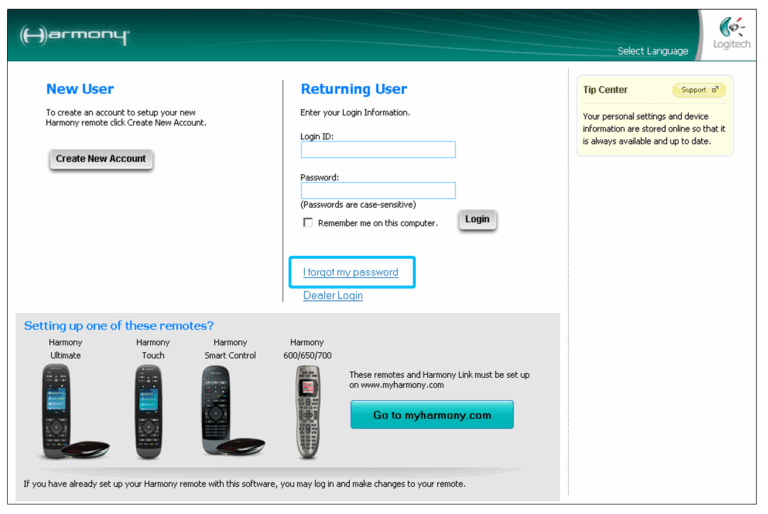Focus the Password field

coord(378,190)
